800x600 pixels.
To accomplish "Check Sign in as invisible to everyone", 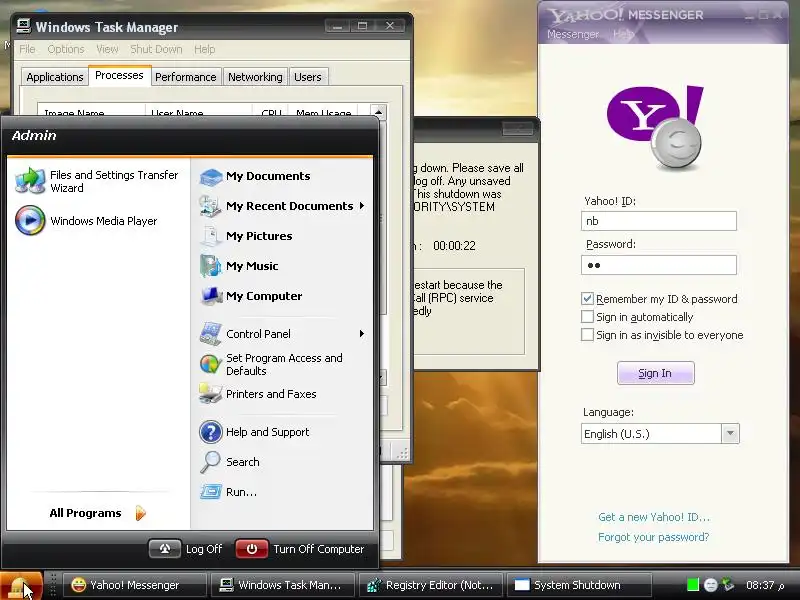I will point(587,335).
